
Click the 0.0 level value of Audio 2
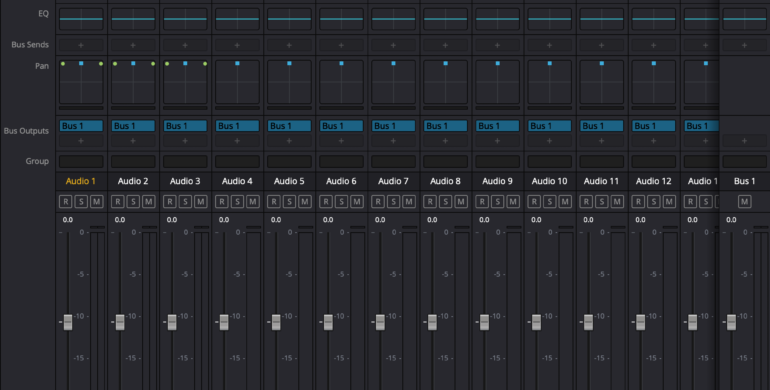[x=120, y=220]
